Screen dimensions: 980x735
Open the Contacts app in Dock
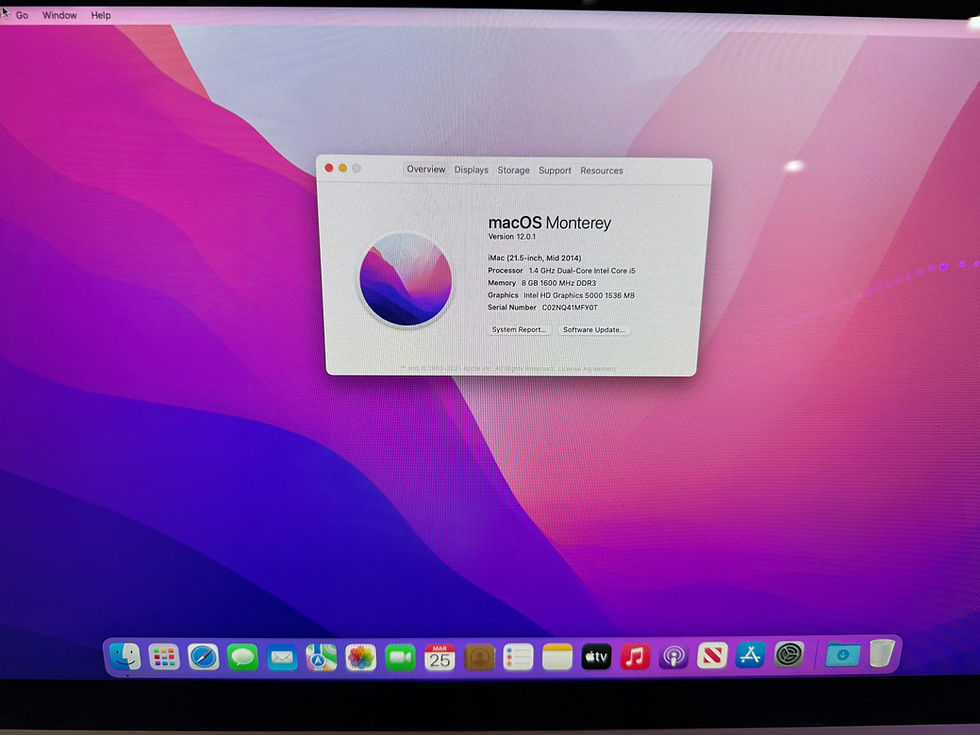coord(479,658)
